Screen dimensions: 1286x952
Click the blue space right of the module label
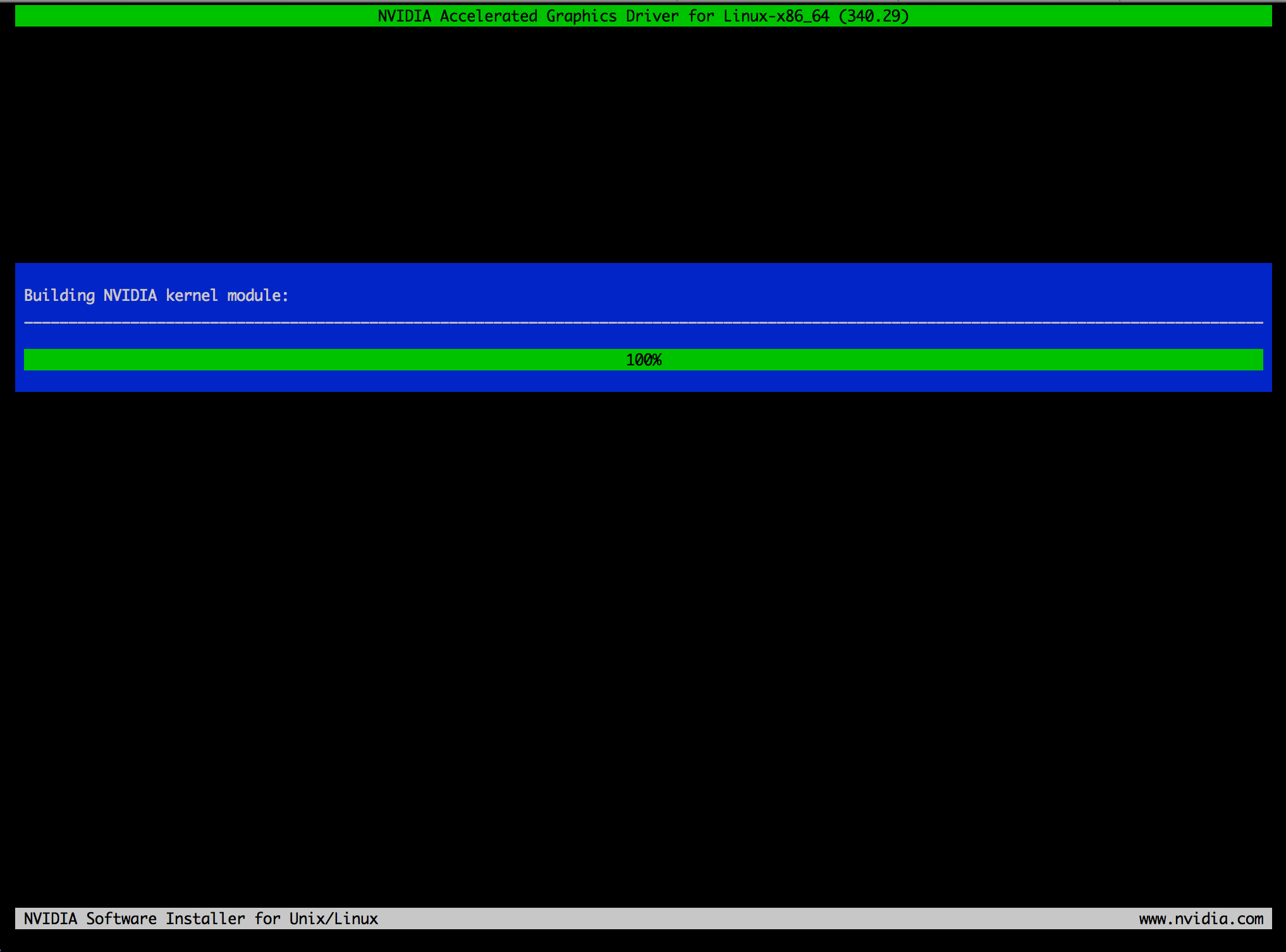[759, 295]
